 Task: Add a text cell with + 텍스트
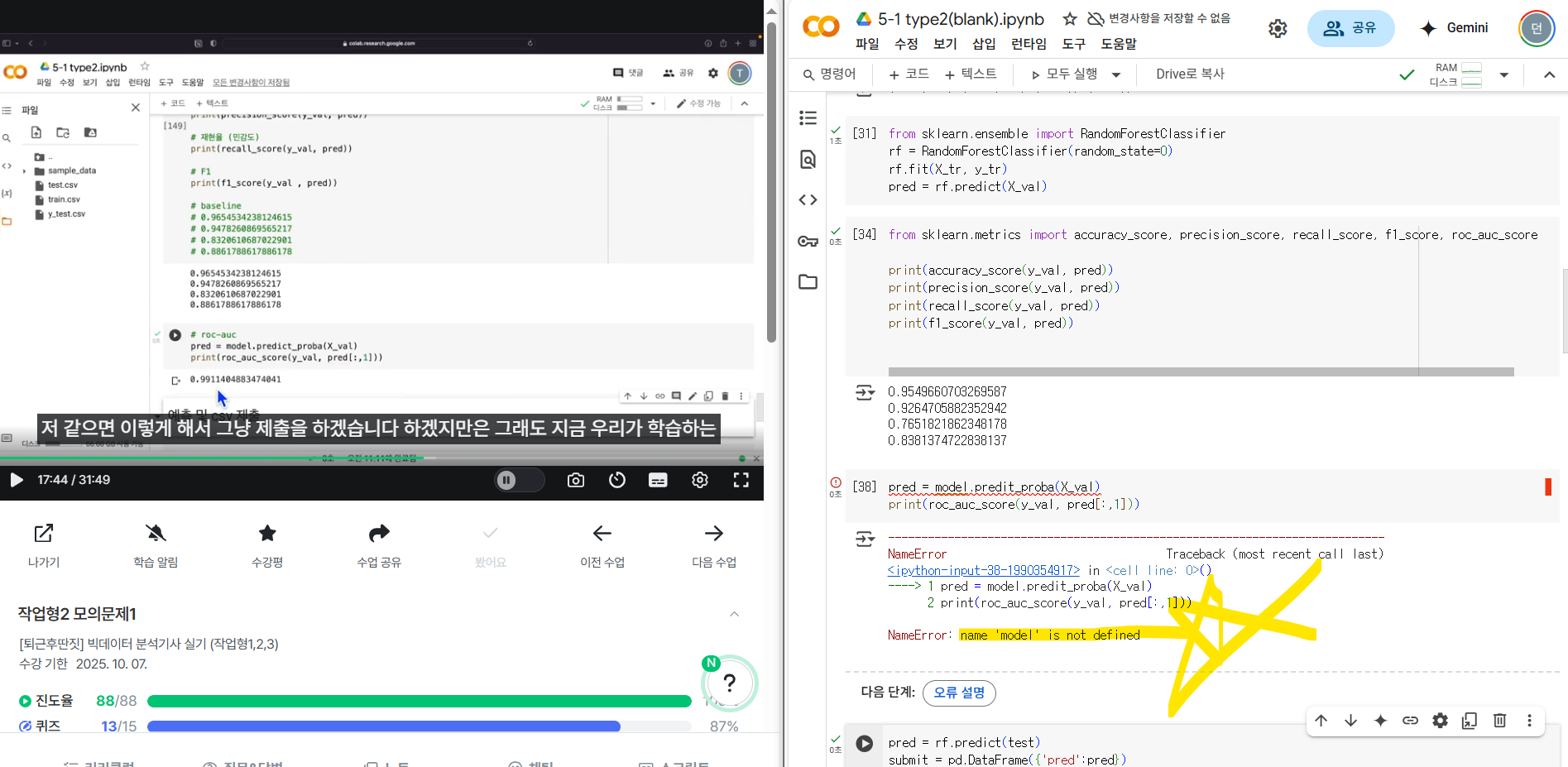click(x=971, y=74)
